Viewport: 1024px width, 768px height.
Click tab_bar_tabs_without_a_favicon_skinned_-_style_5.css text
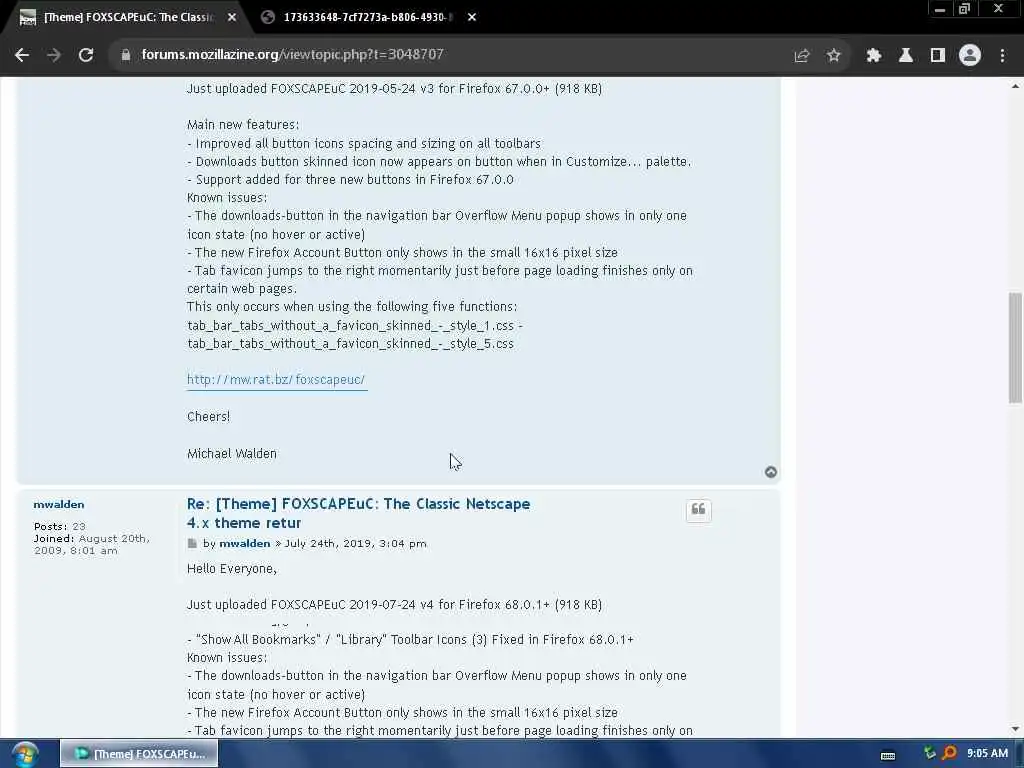(x=350, y=344)
